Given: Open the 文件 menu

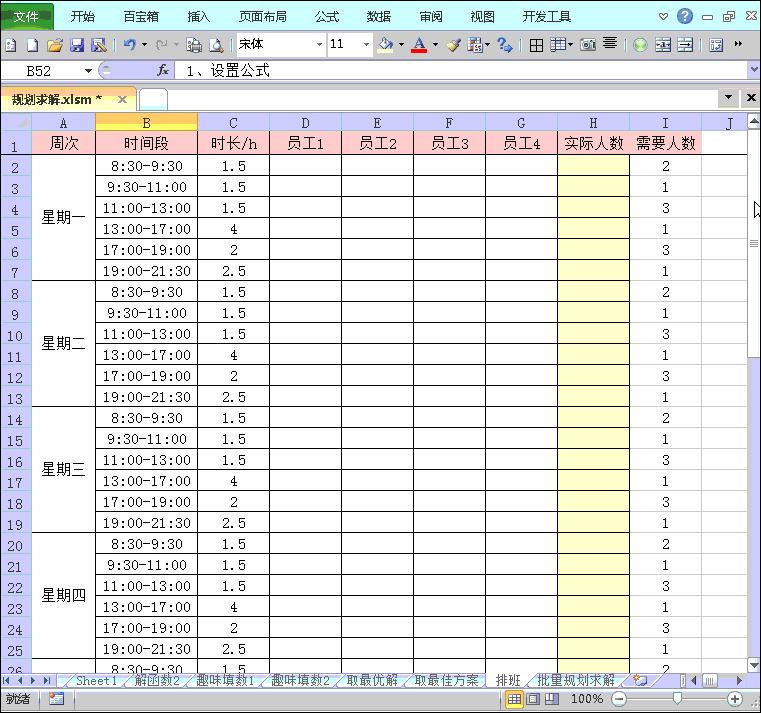Looking at the screenshot, I should [x=27, y=17].
